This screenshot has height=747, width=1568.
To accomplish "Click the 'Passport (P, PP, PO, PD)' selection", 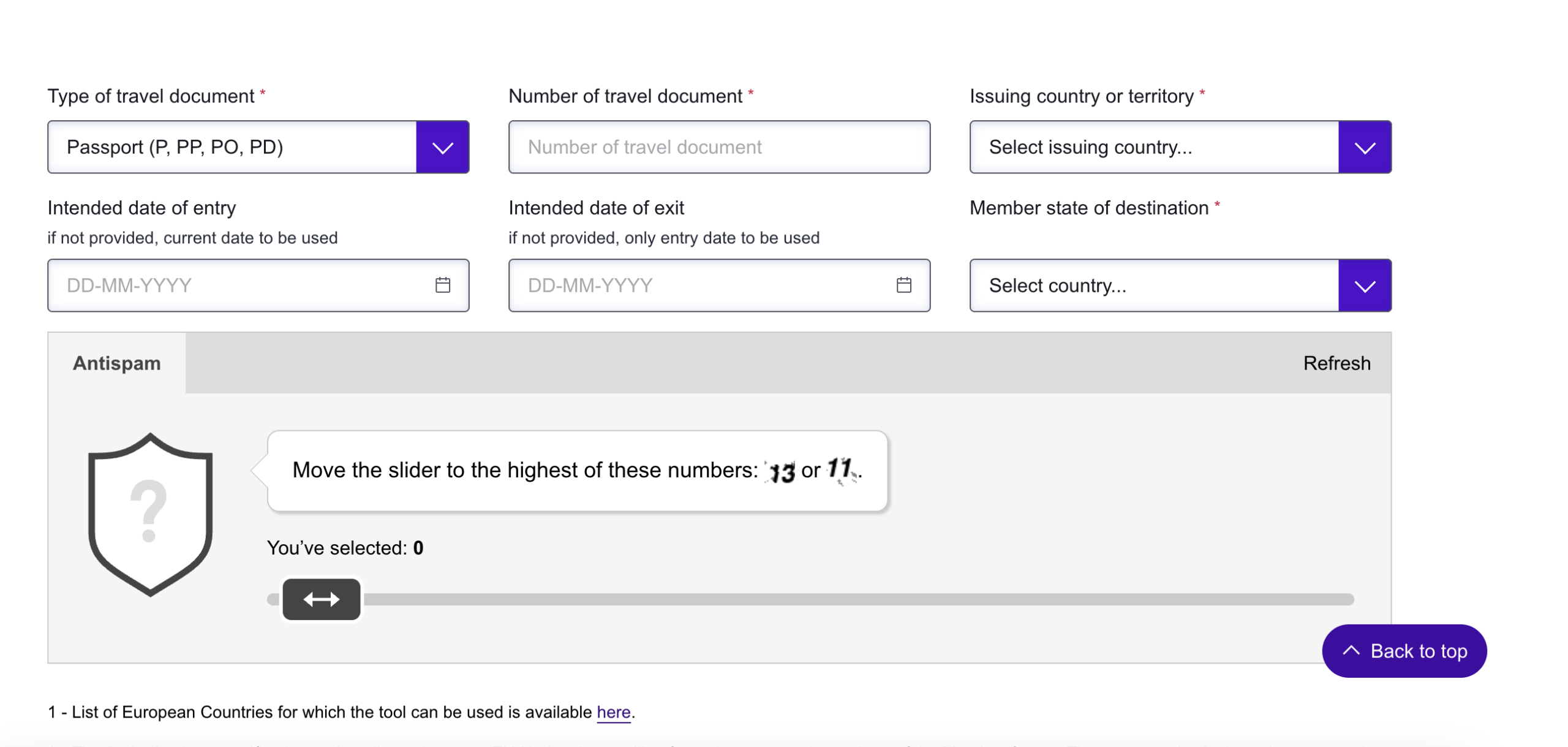I will tap(175, 147).
